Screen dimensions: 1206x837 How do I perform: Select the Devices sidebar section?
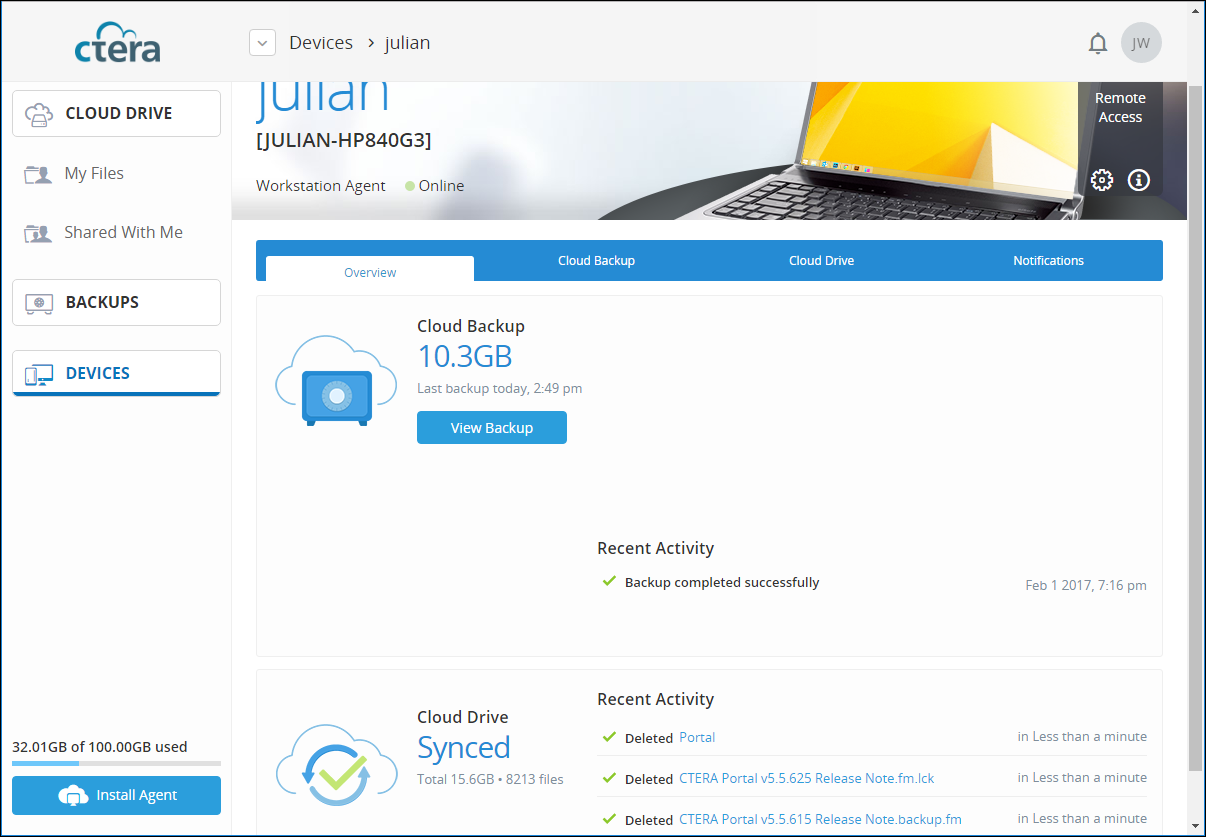click(116, 373)
